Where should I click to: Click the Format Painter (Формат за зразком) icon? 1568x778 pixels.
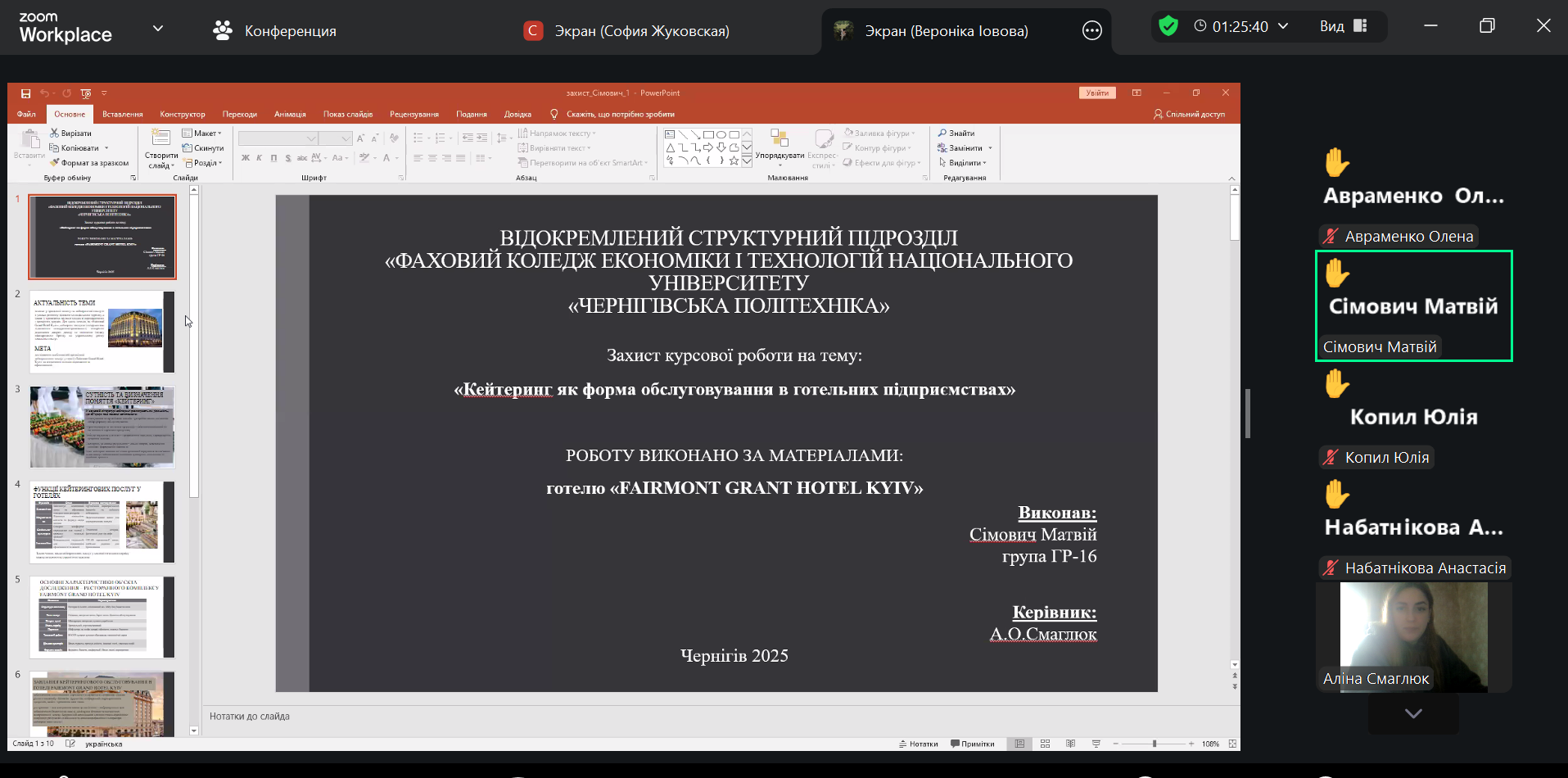54,163
